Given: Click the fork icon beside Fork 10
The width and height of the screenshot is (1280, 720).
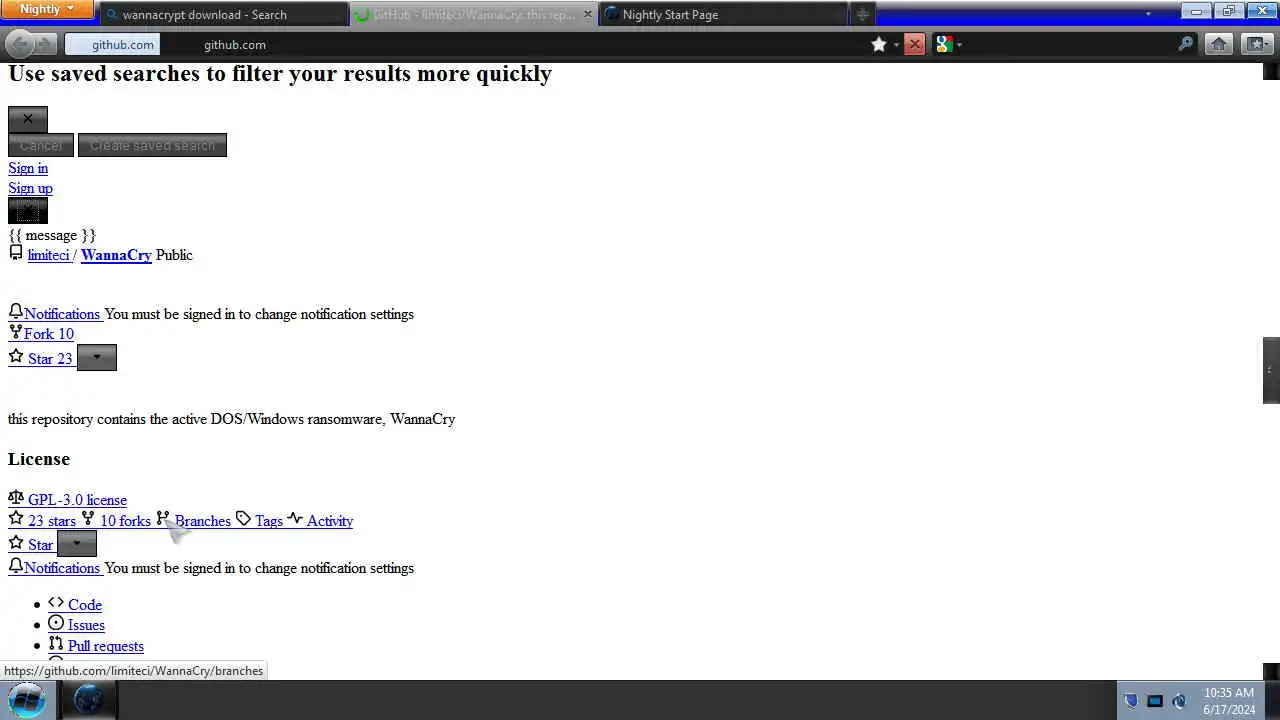Looking at the screenshot, I should coord(15,333).
